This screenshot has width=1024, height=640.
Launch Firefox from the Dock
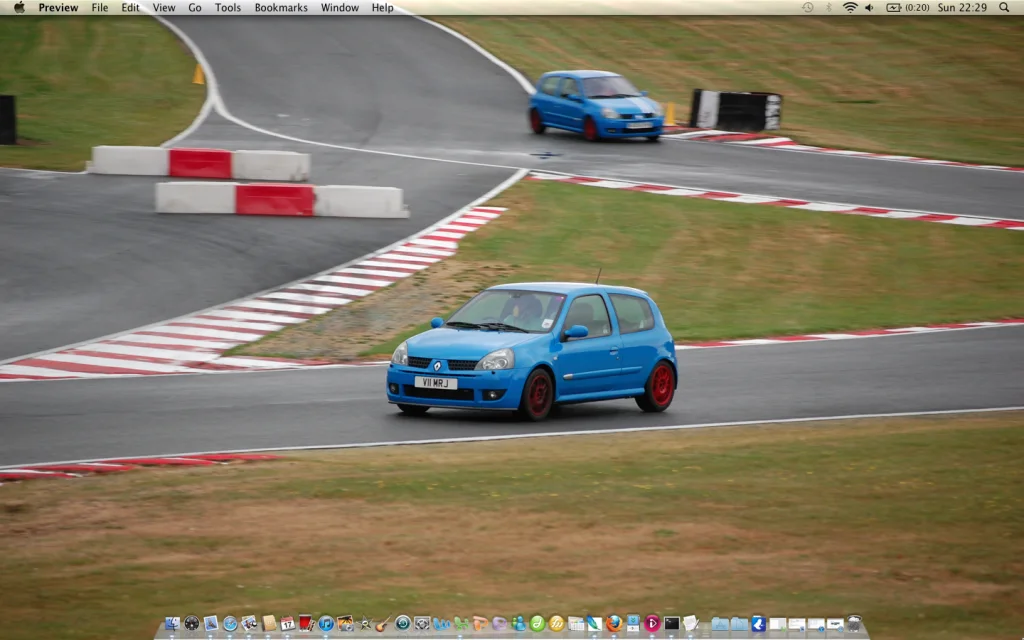coord(614,624)
